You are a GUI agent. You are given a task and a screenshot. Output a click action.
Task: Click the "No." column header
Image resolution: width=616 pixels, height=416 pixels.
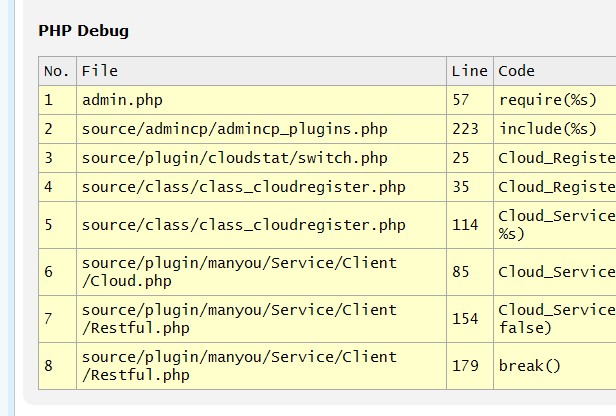coord(57,71)
